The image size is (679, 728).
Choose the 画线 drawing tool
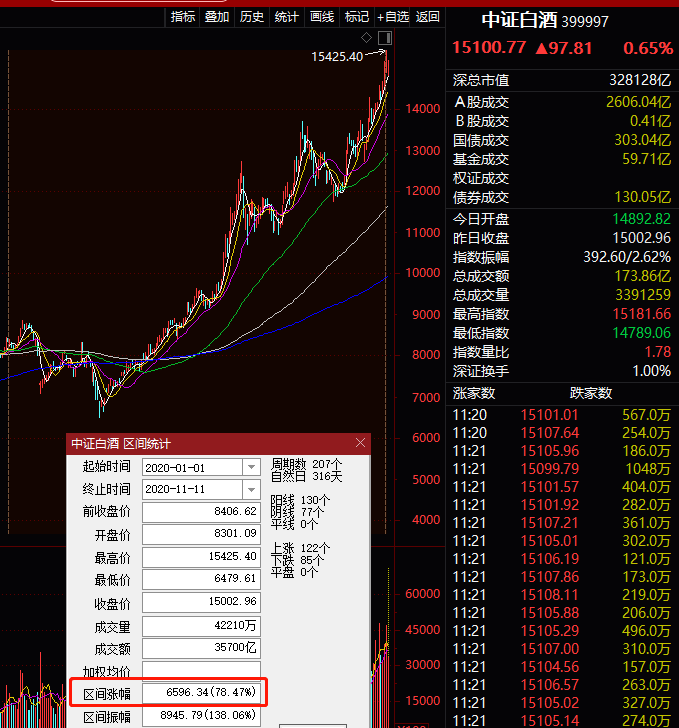pos(322,16)
